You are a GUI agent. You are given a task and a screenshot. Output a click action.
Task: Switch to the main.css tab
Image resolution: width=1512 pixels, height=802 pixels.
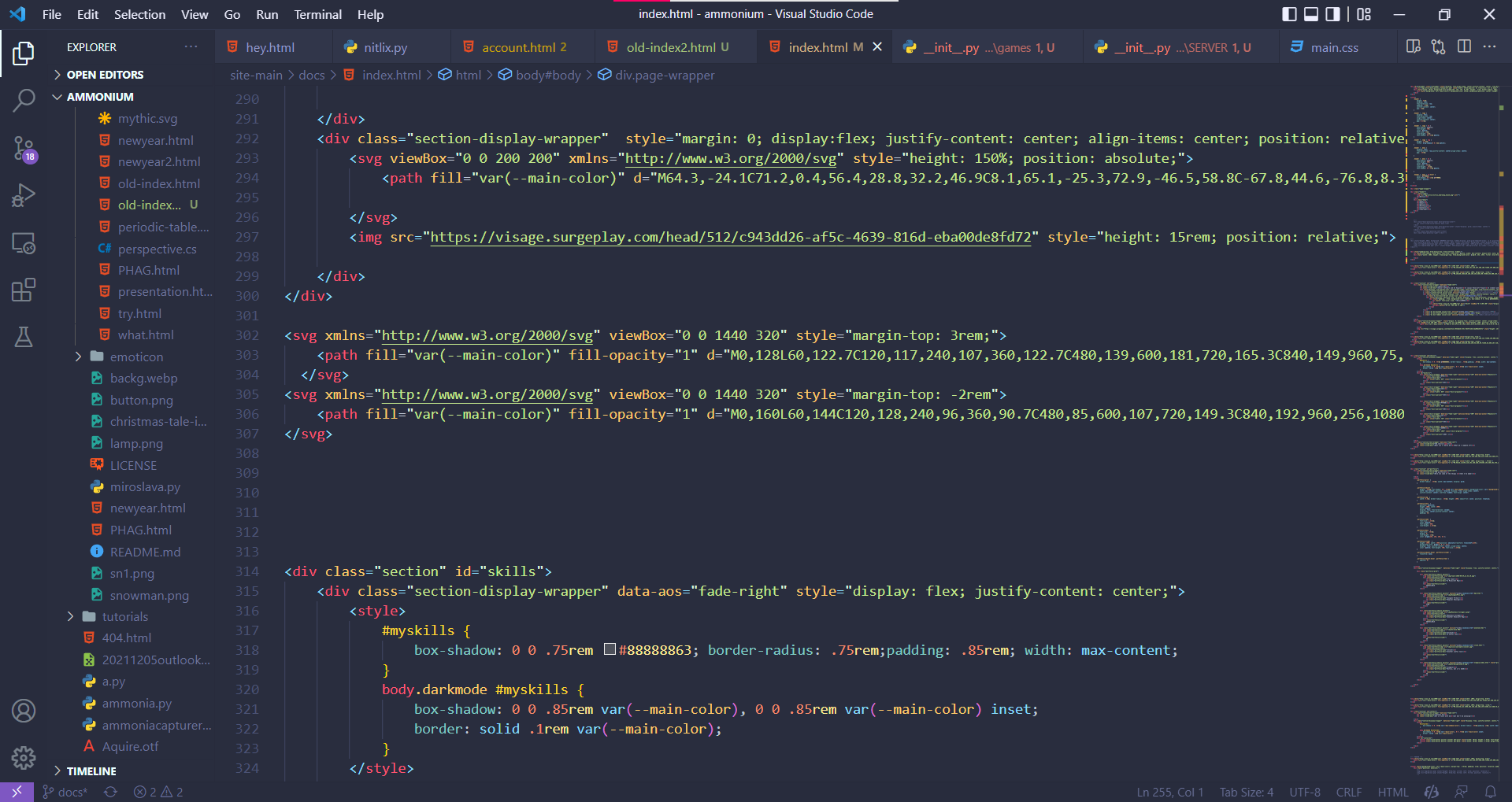coord(1333,47)
